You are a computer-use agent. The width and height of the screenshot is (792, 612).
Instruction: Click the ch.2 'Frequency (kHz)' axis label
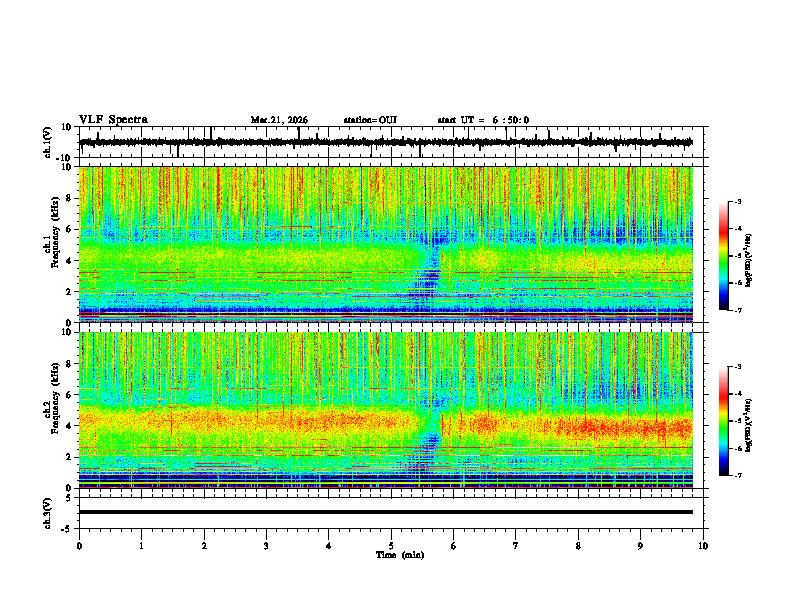[x=55, y=398]
